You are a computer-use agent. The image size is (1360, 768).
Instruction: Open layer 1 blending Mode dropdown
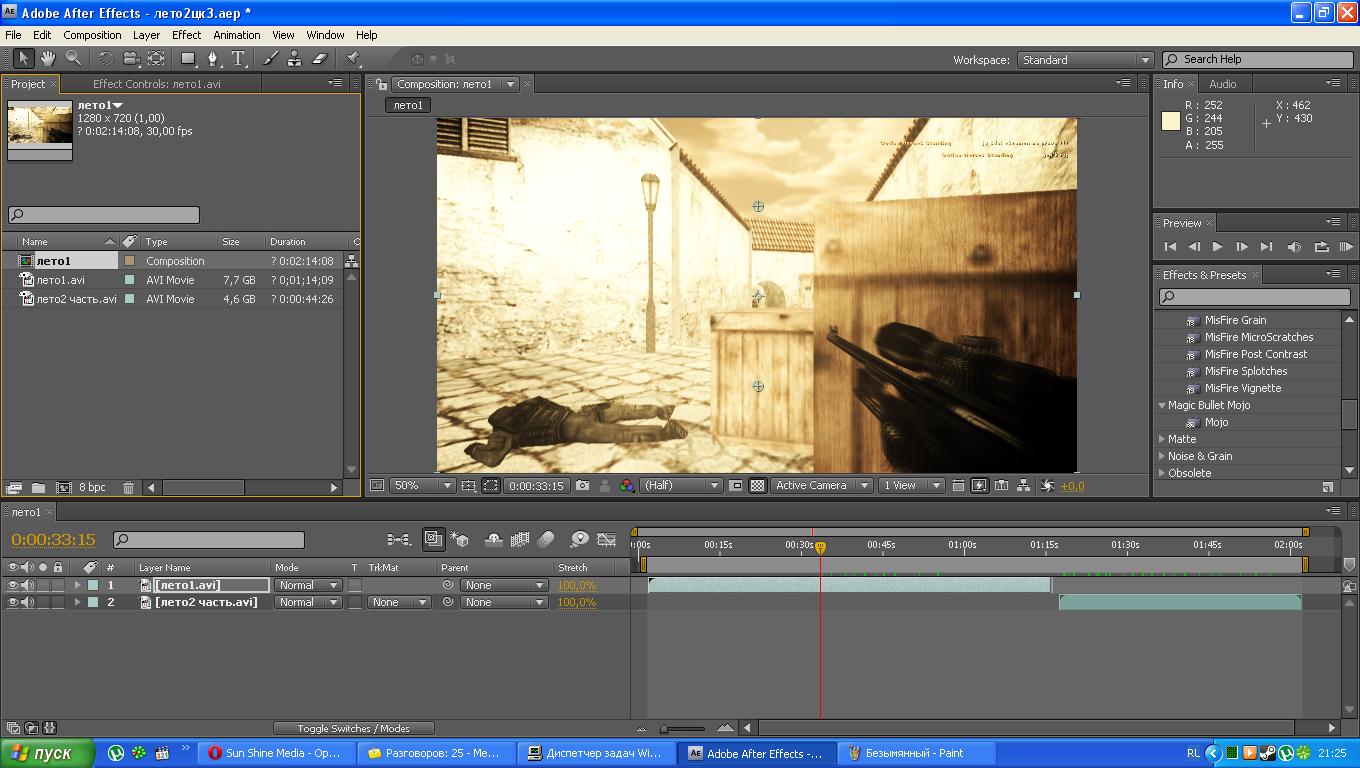[x=308, y=585]
